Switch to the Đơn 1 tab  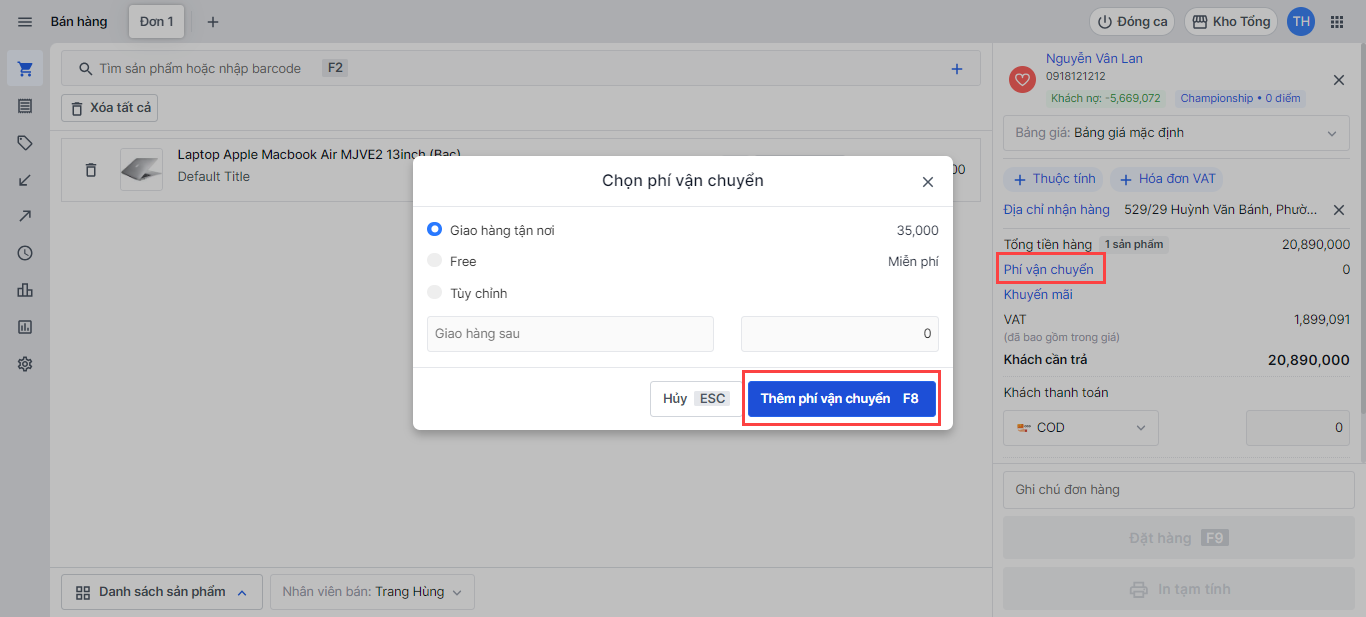point(156,21)
